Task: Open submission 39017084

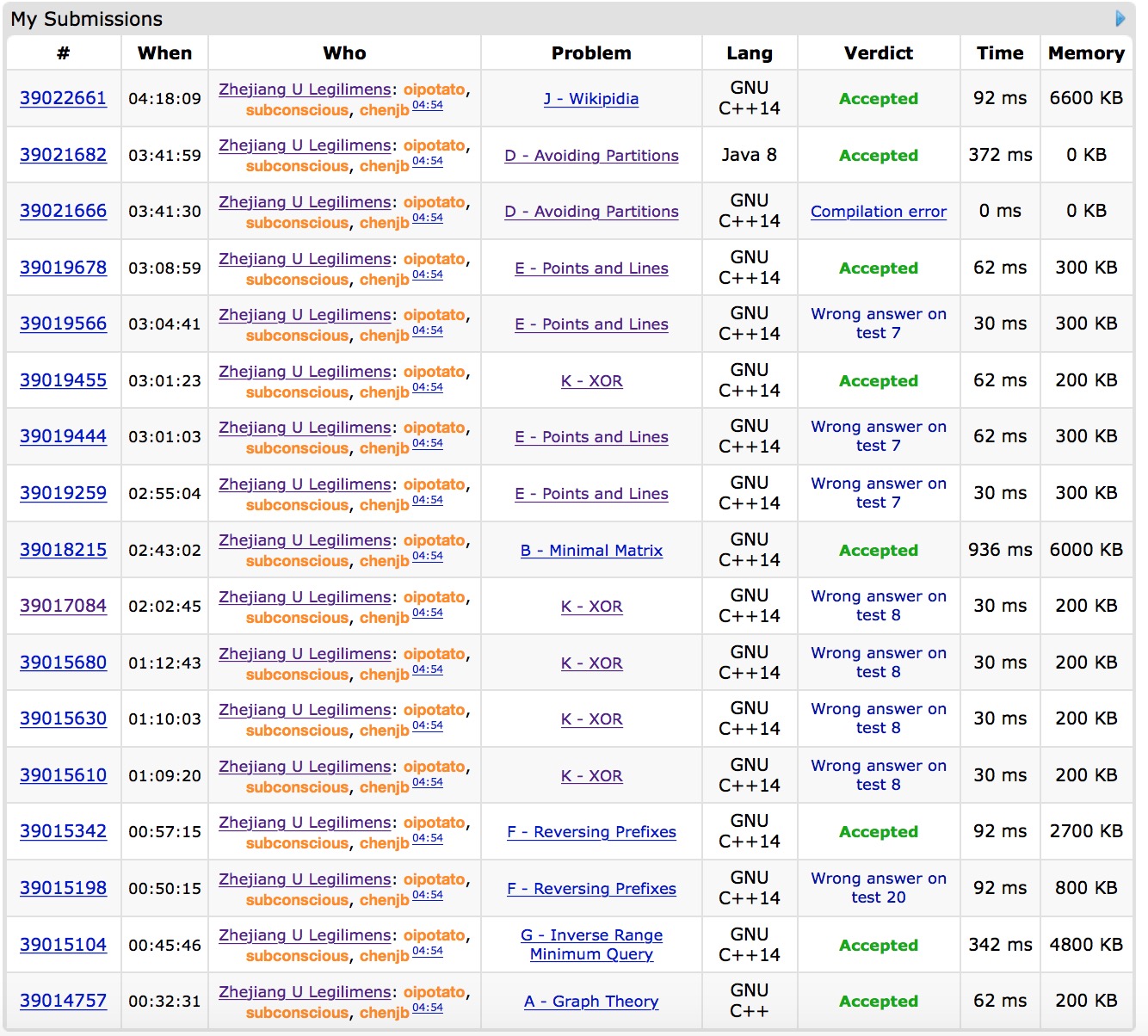Action: [63, 606]
